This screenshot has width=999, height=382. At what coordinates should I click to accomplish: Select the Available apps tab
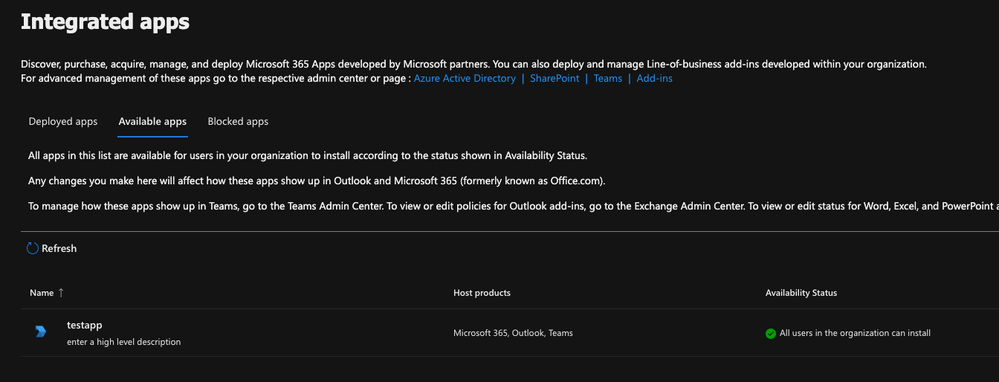153,121
